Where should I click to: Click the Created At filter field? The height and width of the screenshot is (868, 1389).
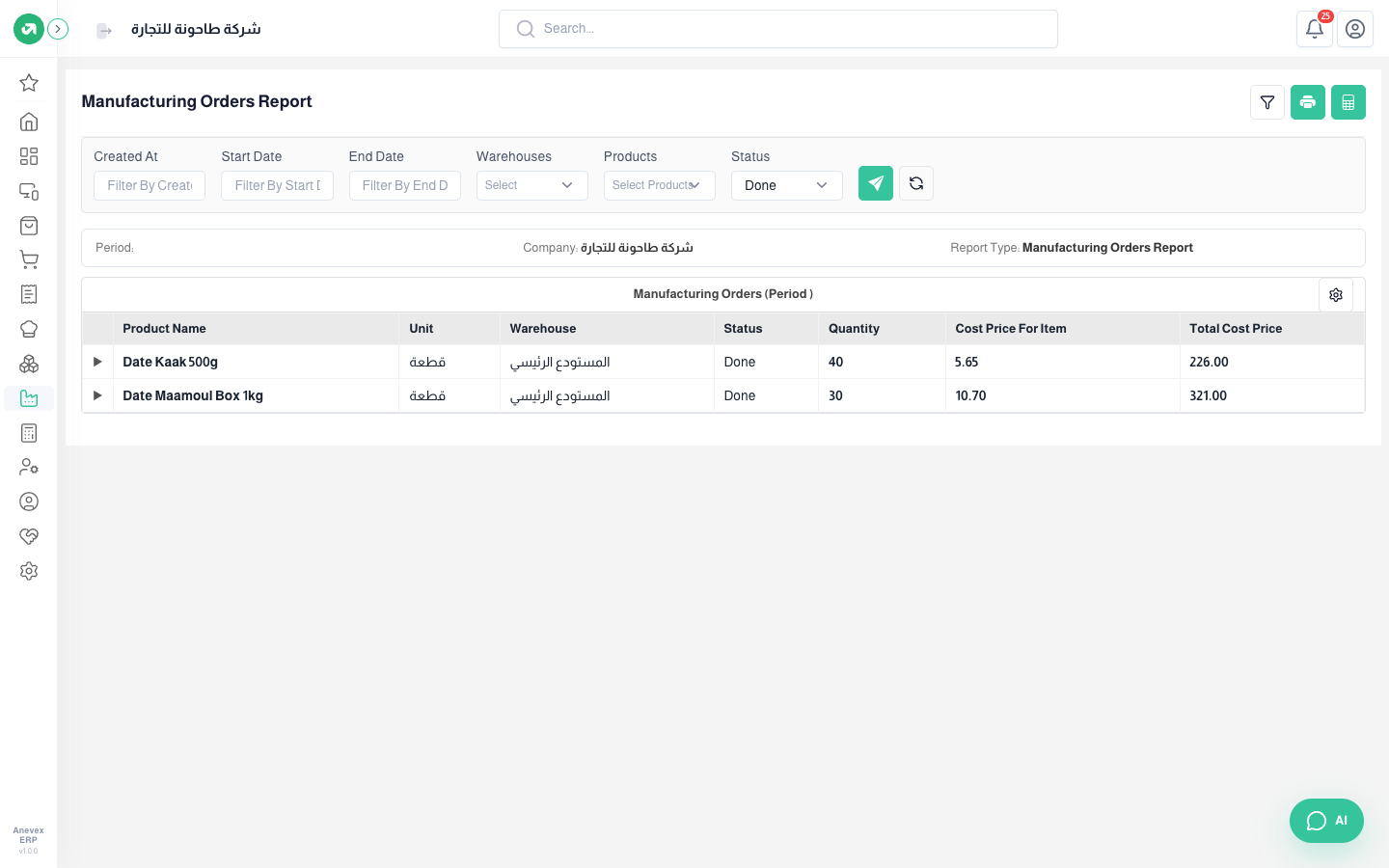[150, 185]
